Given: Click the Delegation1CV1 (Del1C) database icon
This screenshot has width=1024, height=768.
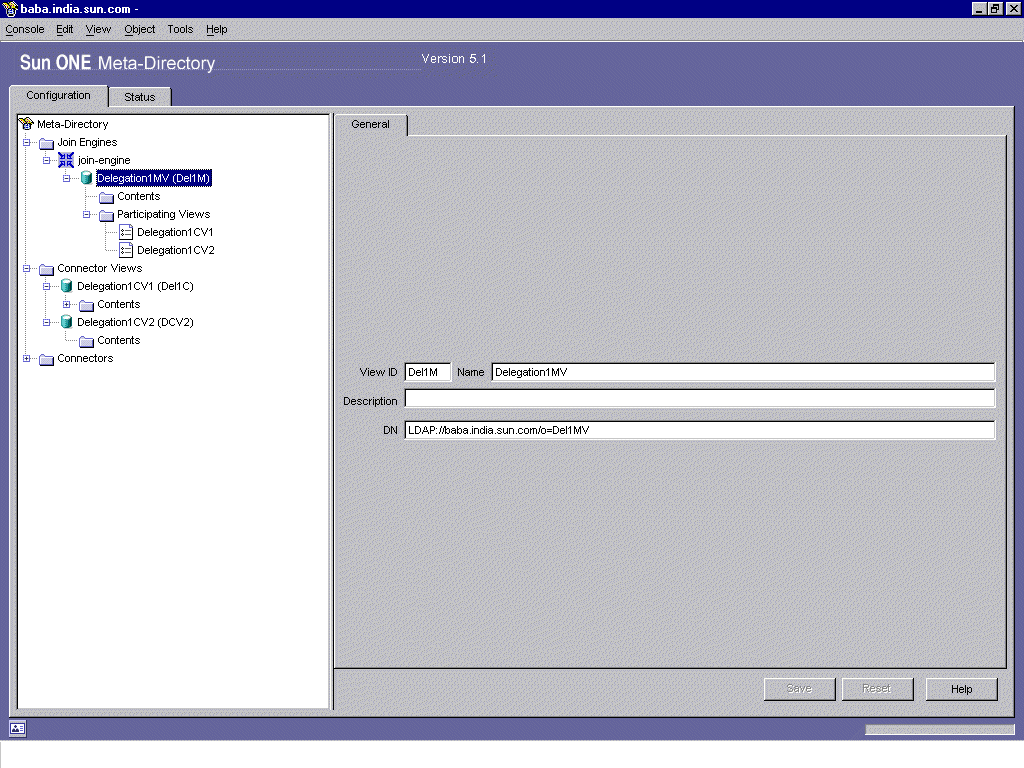Looking at the screenshot, I should click(x=66, y=286).
